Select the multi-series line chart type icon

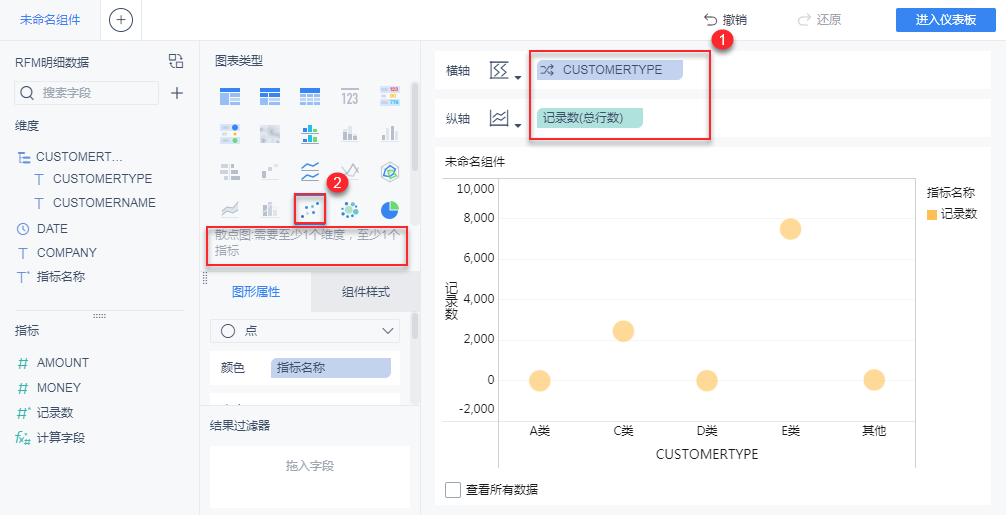(350, 171)
